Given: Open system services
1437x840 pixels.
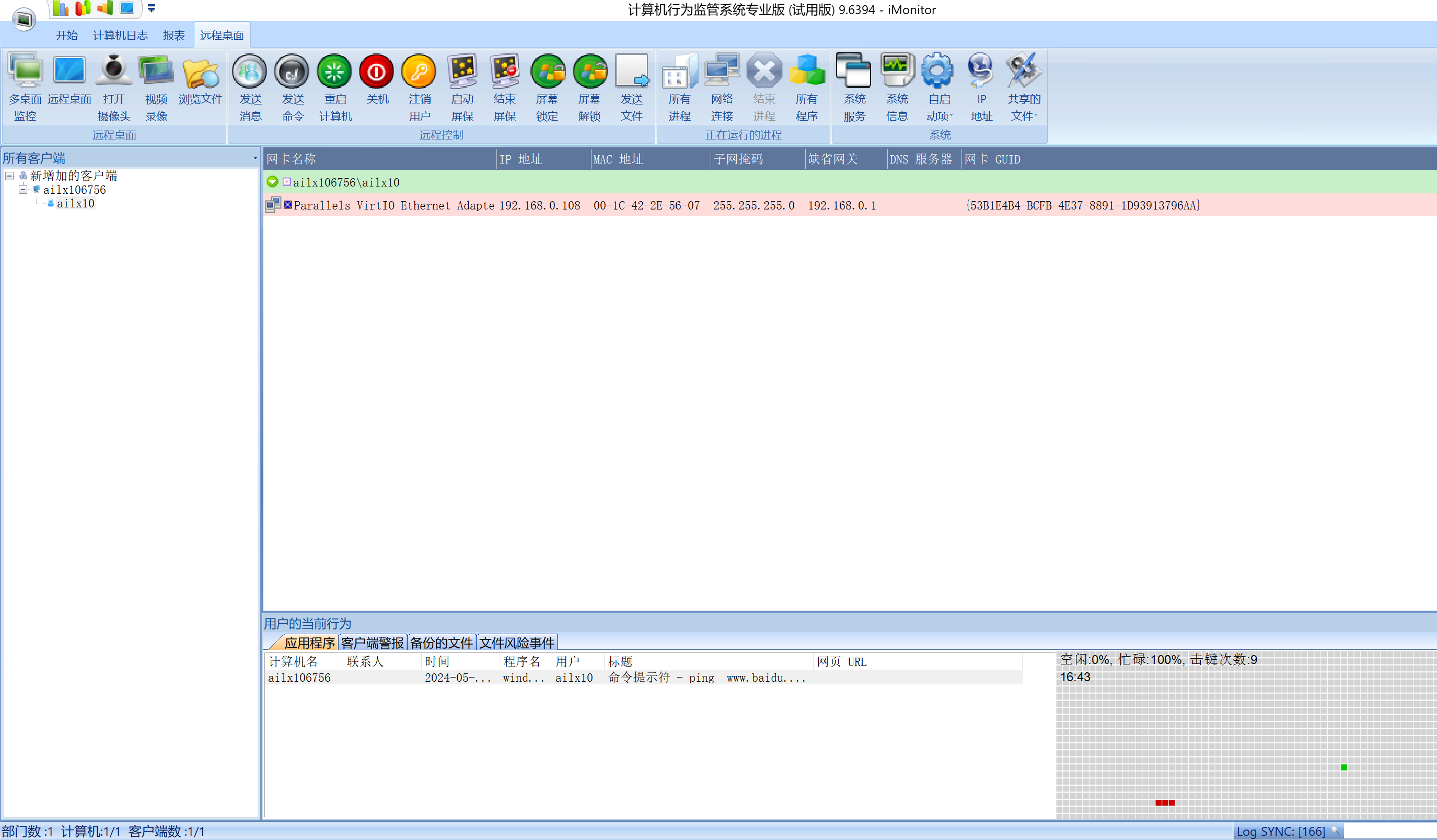Looking at the screenshot, I should pyautogui.click(x=854, y=87).
